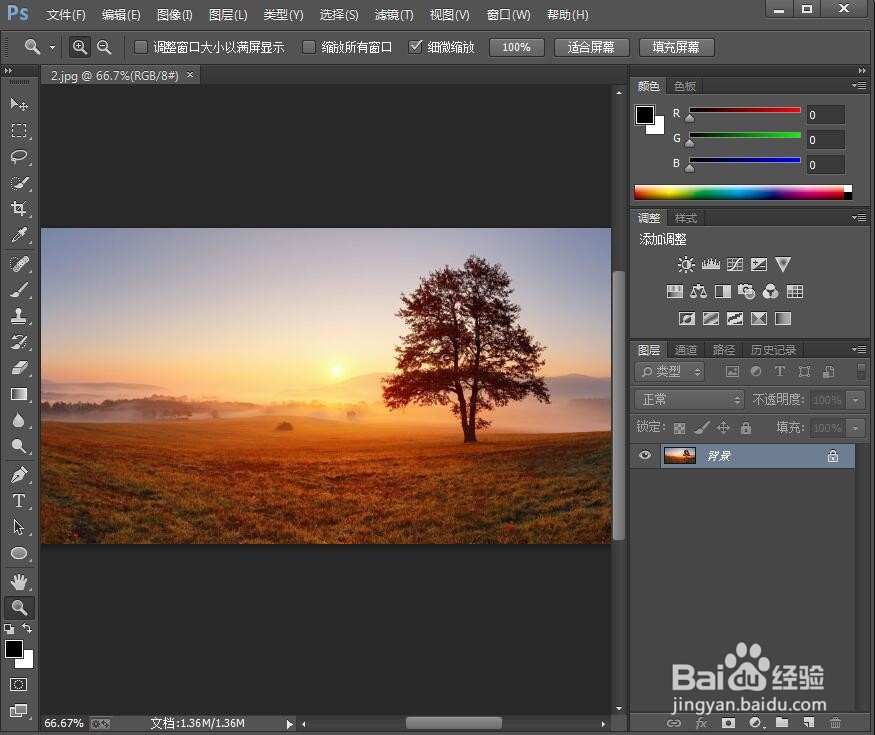This screenshot has height=735, width=875.
Task: Open 滤镜(T) menu
Action: tap(394, 15)
